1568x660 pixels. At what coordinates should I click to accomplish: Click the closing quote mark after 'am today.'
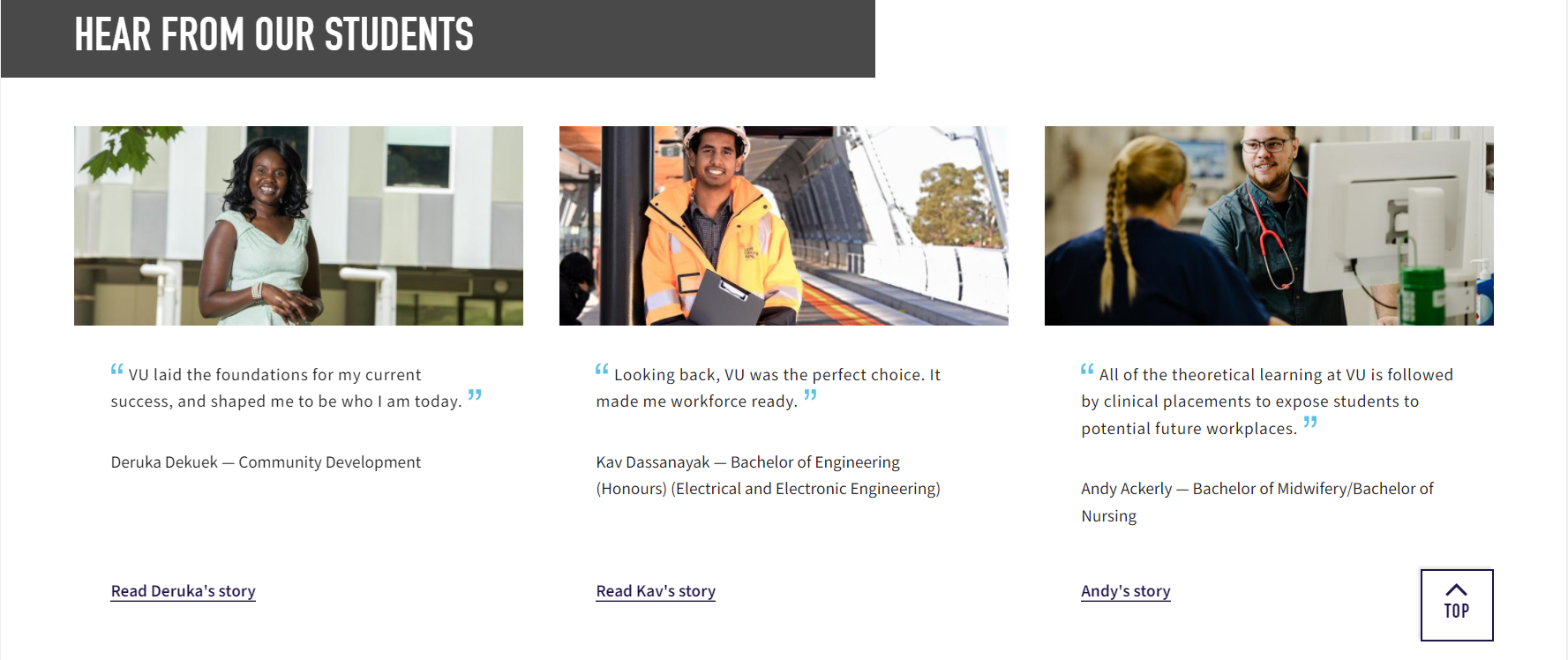click(x=475, y=395)
